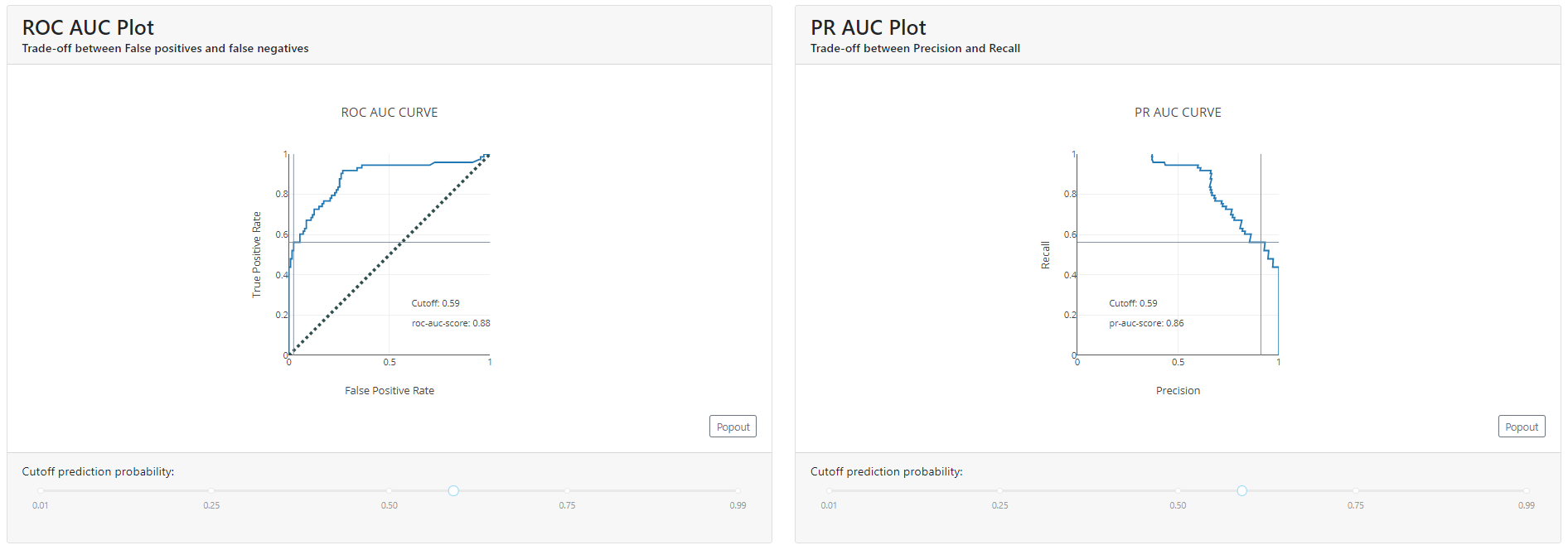Viewport: 1568px width, 550px height.
Task: Click the Popout button under ROC AUC plot
Action: pyautogui.click(x=732, y=426)
